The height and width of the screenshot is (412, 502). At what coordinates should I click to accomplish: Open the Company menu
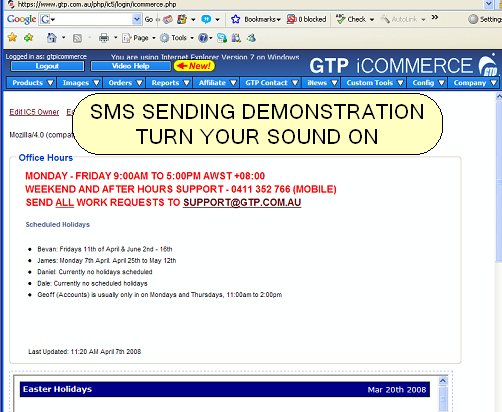tap(473, 83)
